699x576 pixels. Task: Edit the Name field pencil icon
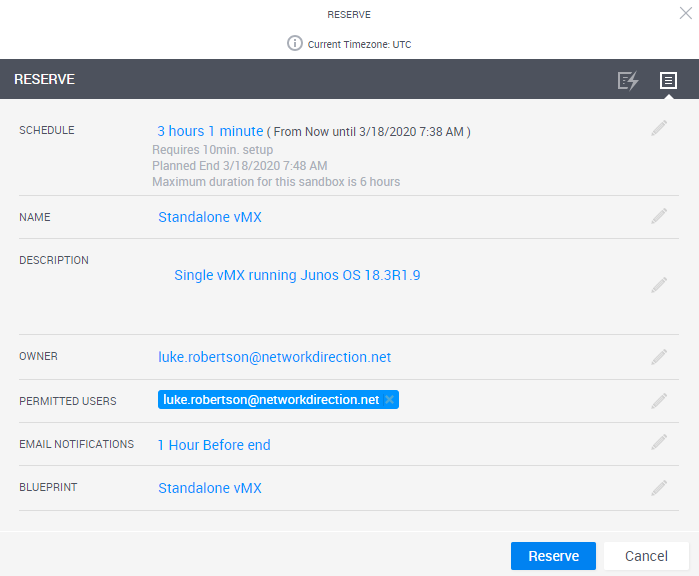(659, 216)
